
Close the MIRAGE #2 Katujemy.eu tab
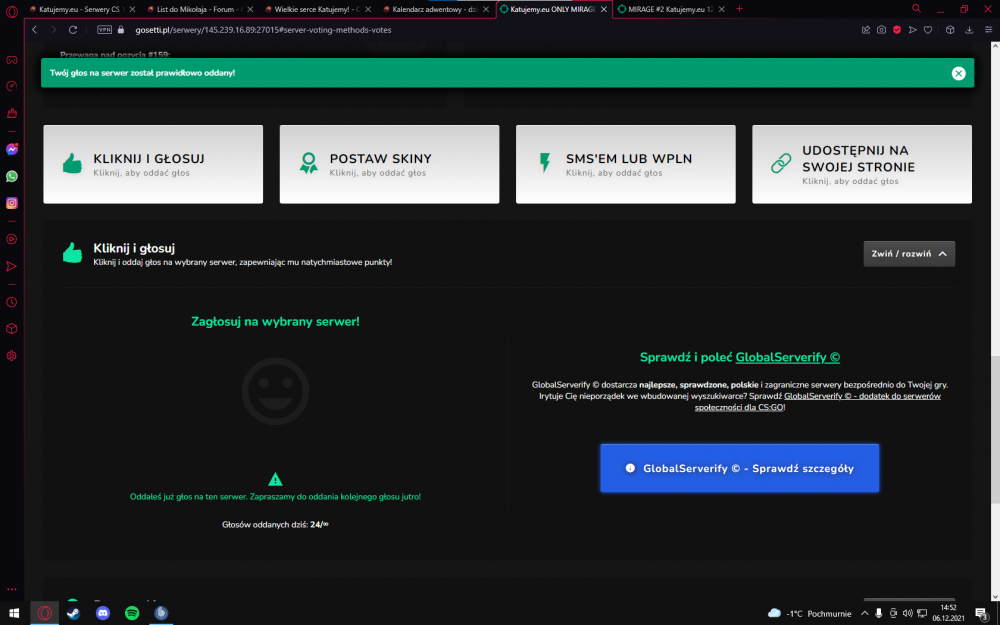(721, 10)
